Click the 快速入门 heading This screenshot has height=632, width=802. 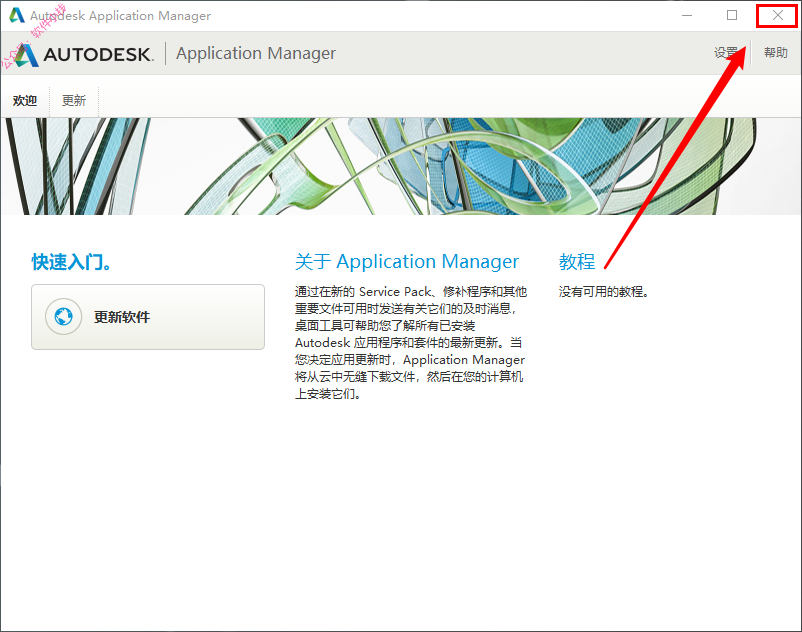(71, 262)
